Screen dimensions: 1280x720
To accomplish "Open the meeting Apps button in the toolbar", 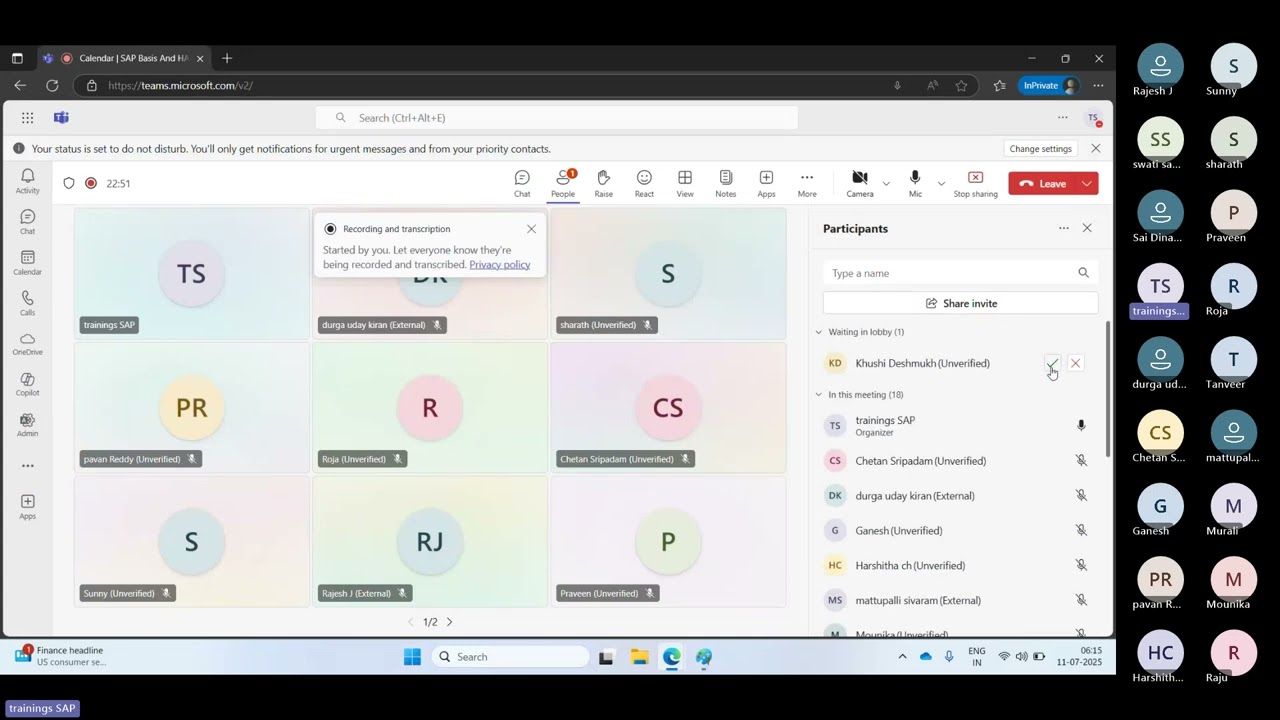I will (766, 183).
